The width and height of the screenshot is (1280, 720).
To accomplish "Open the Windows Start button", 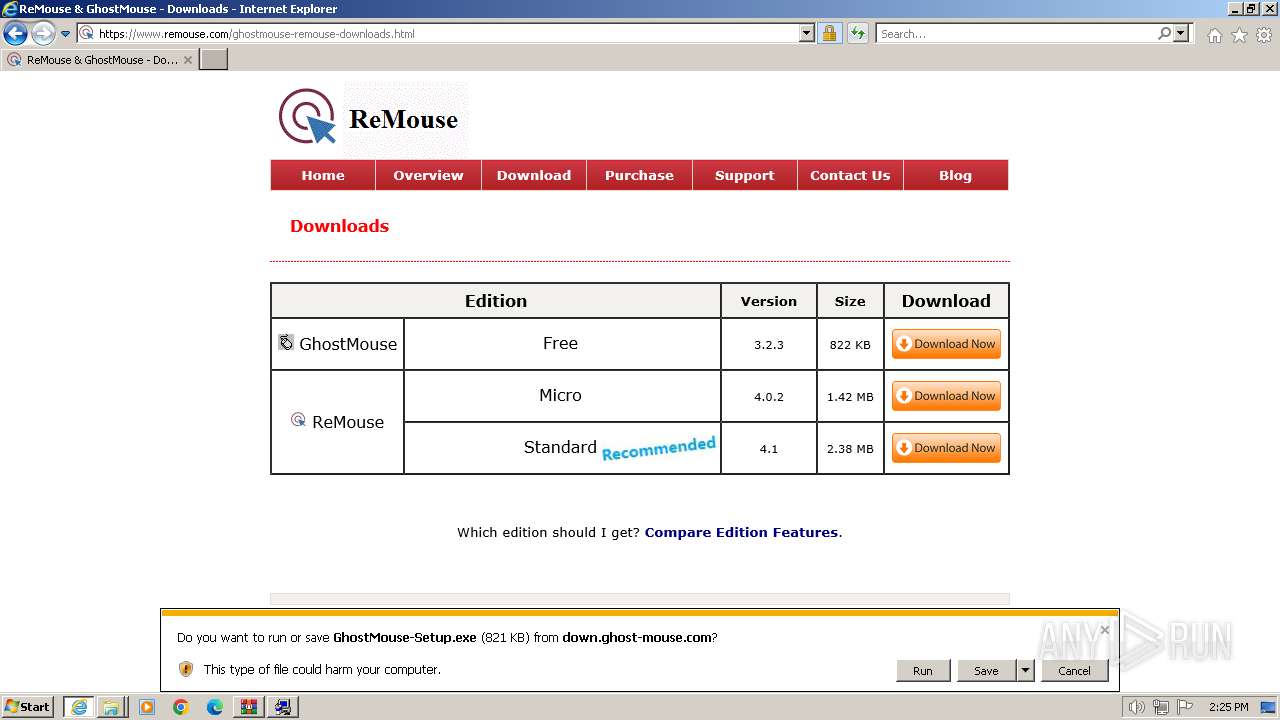I will (28, 707).
